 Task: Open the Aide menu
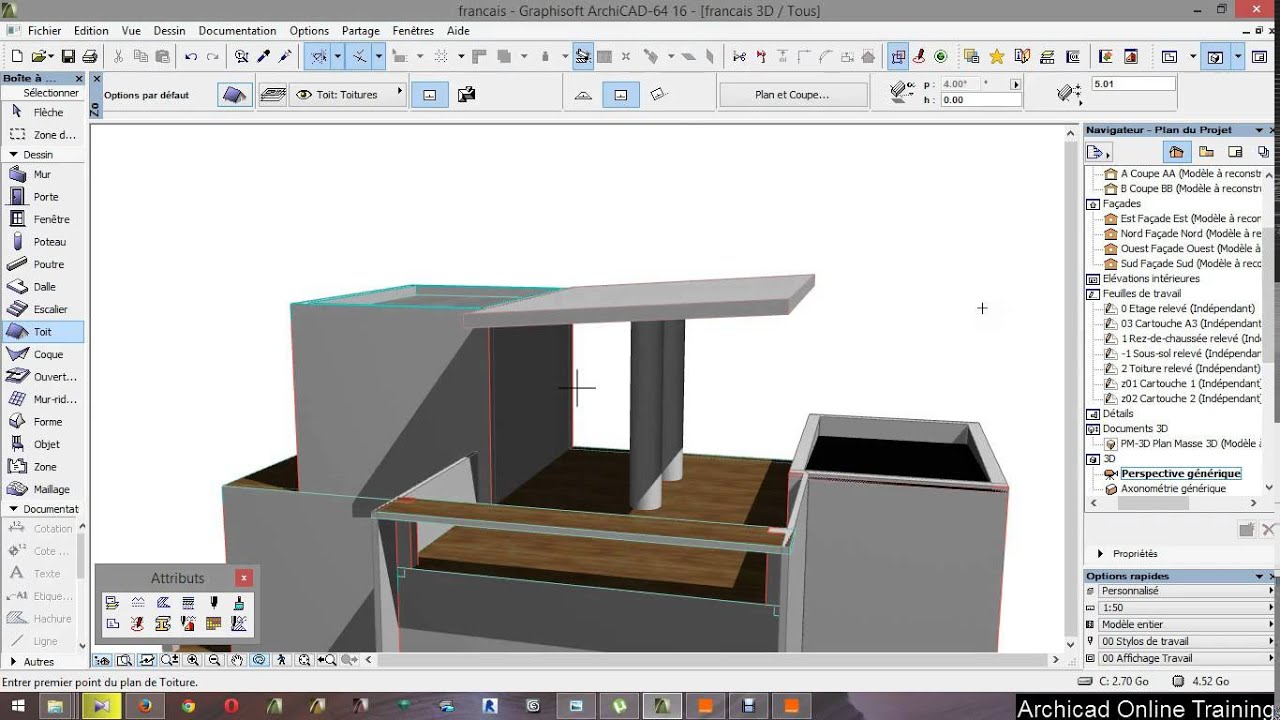tap(458, 31)
